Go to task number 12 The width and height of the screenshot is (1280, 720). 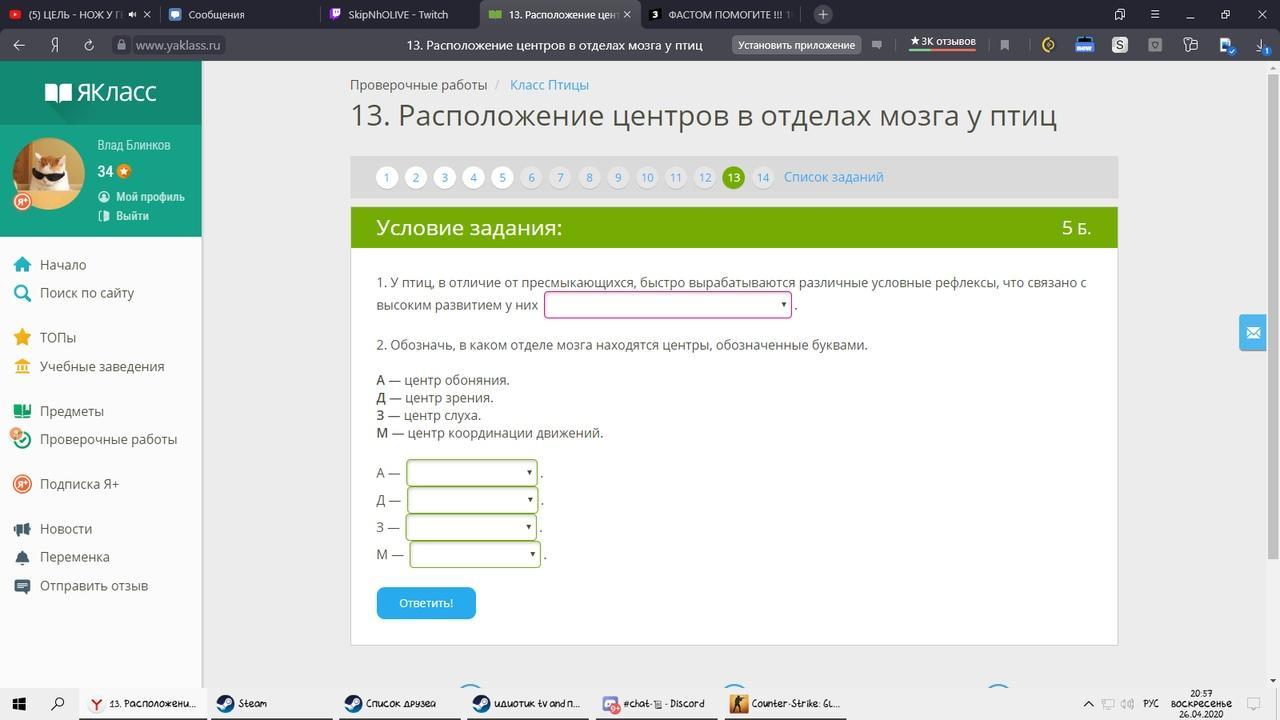705,177
